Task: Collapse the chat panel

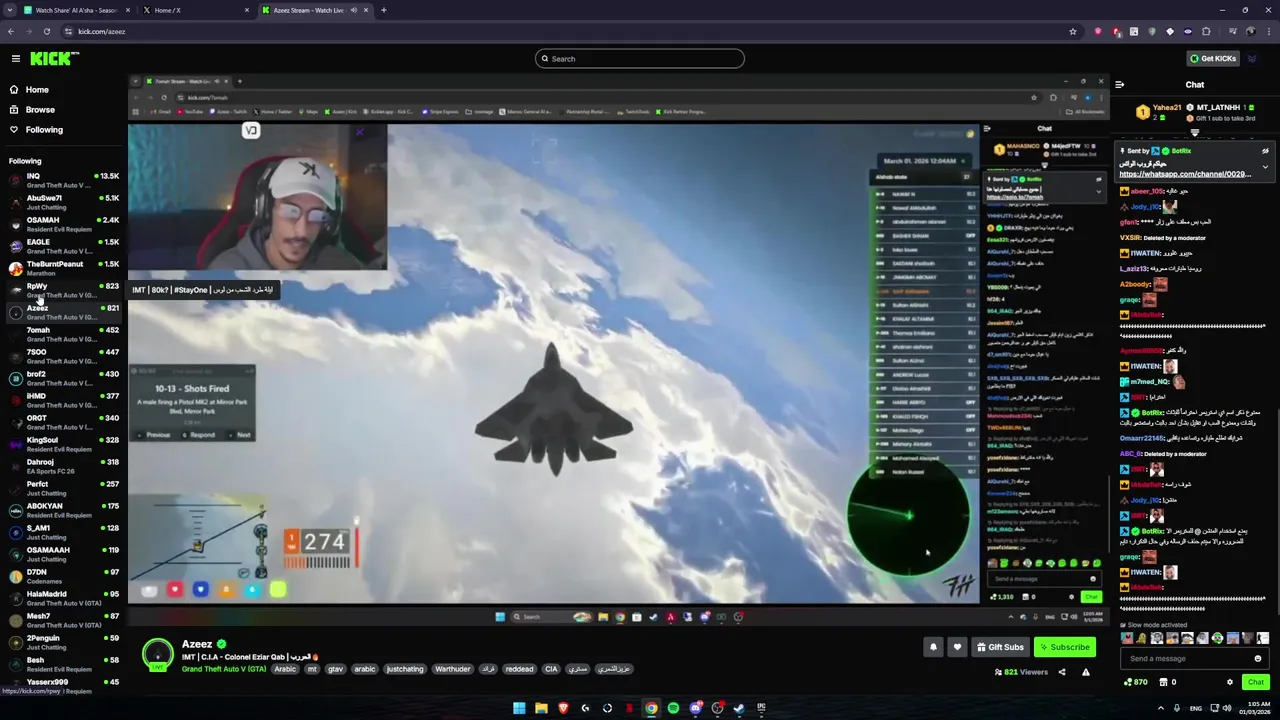Action: [x=1120, y=85]
